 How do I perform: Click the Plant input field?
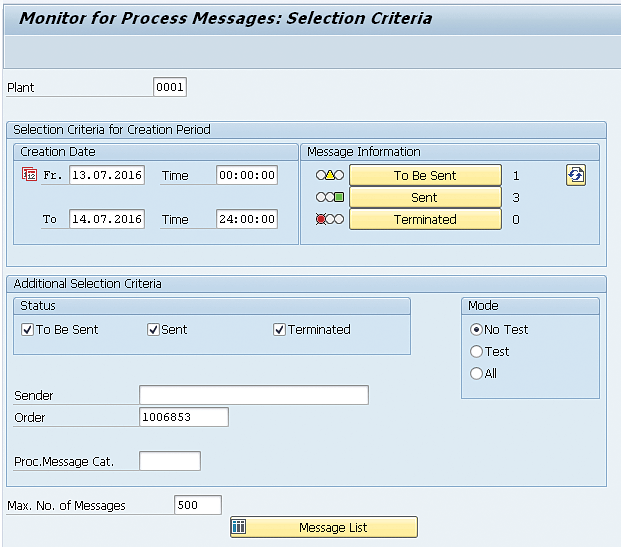point(170,87)
